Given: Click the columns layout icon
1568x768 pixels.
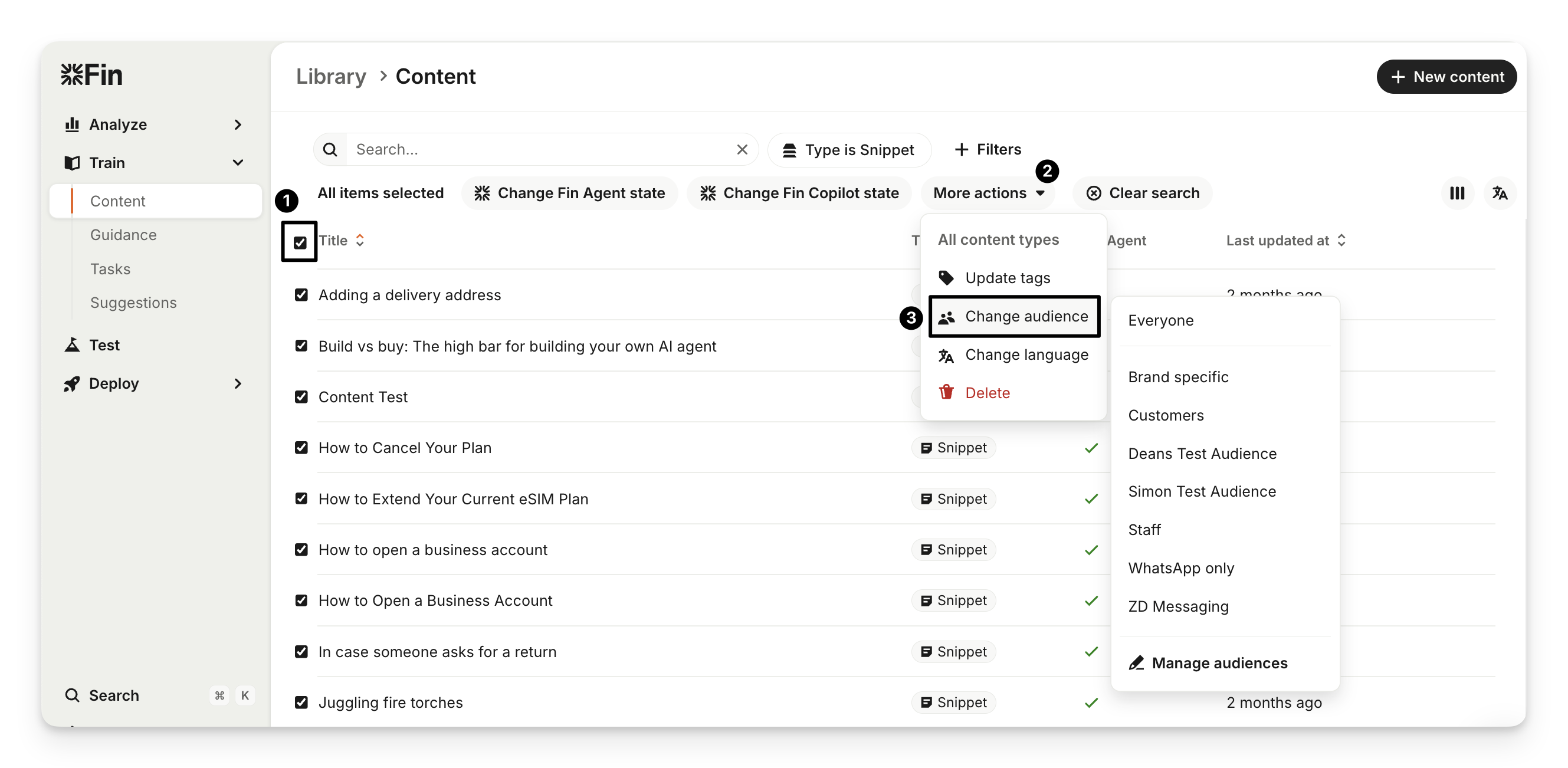Looking at the screenshot, I should click(1457, 193).
